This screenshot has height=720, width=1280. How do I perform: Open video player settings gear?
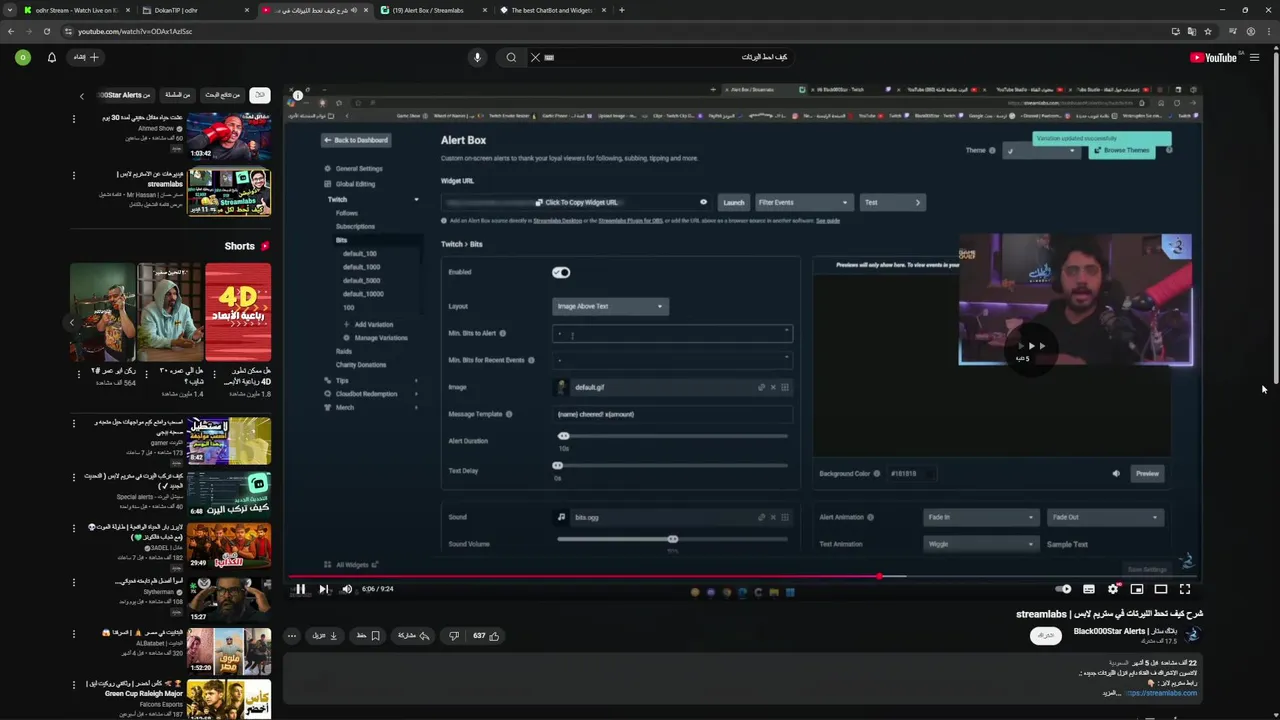point(1113,589)
